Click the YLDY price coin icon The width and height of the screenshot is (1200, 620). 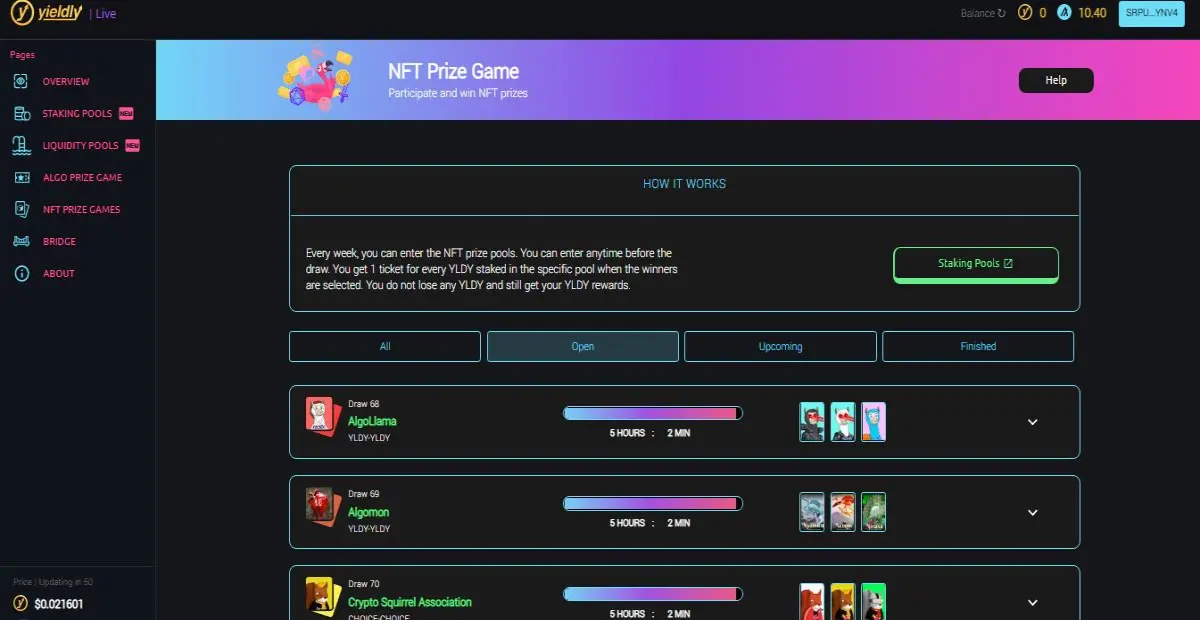click(x=21, y=603)
